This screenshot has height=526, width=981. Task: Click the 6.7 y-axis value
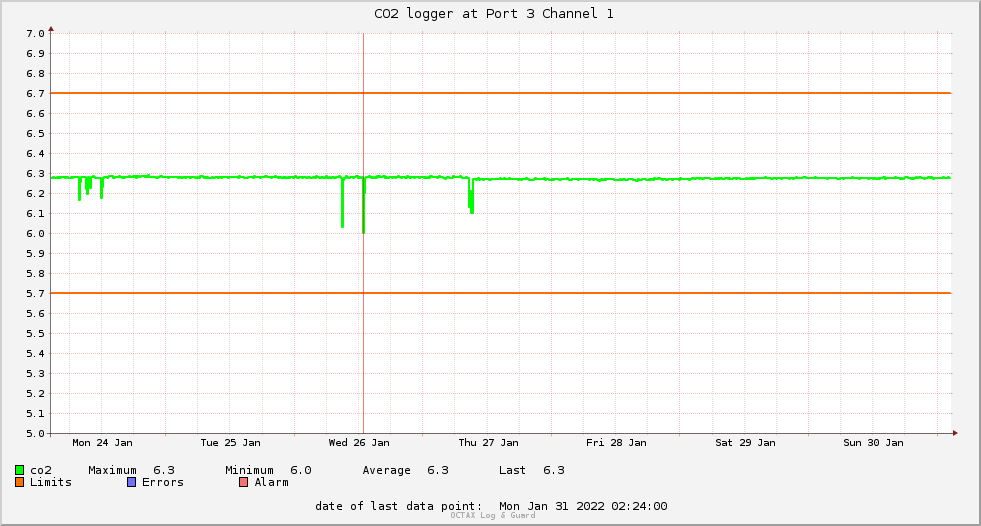coord(35,94)
